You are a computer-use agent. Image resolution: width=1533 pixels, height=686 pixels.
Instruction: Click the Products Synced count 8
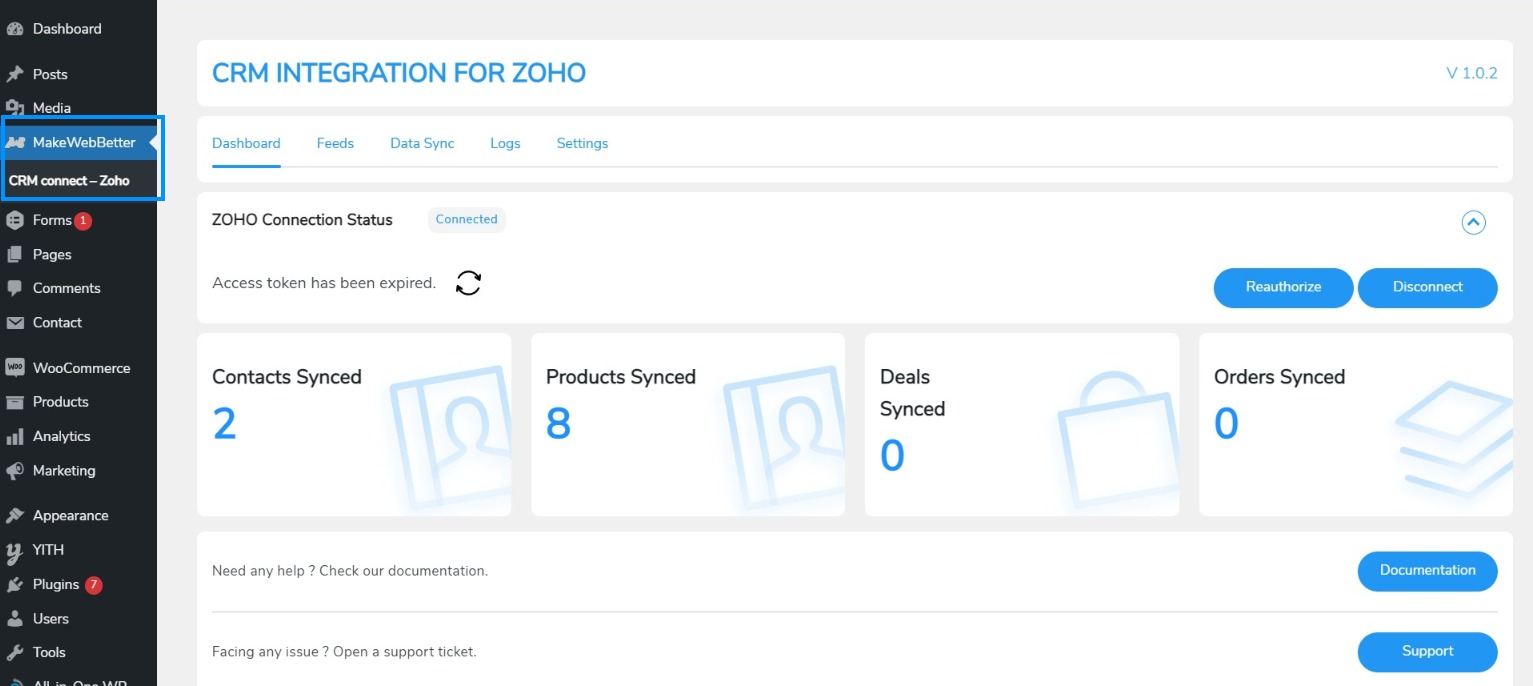558,424
